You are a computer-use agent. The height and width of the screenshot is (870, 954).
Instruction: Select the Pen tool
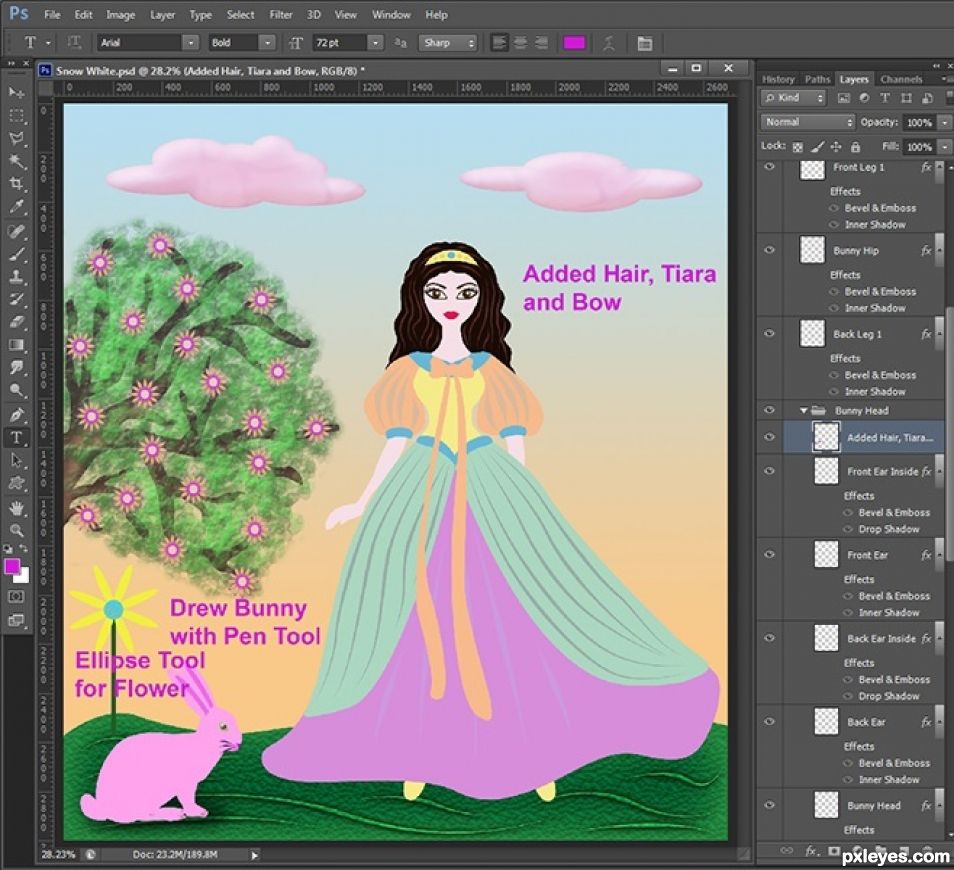pos(16,415)
